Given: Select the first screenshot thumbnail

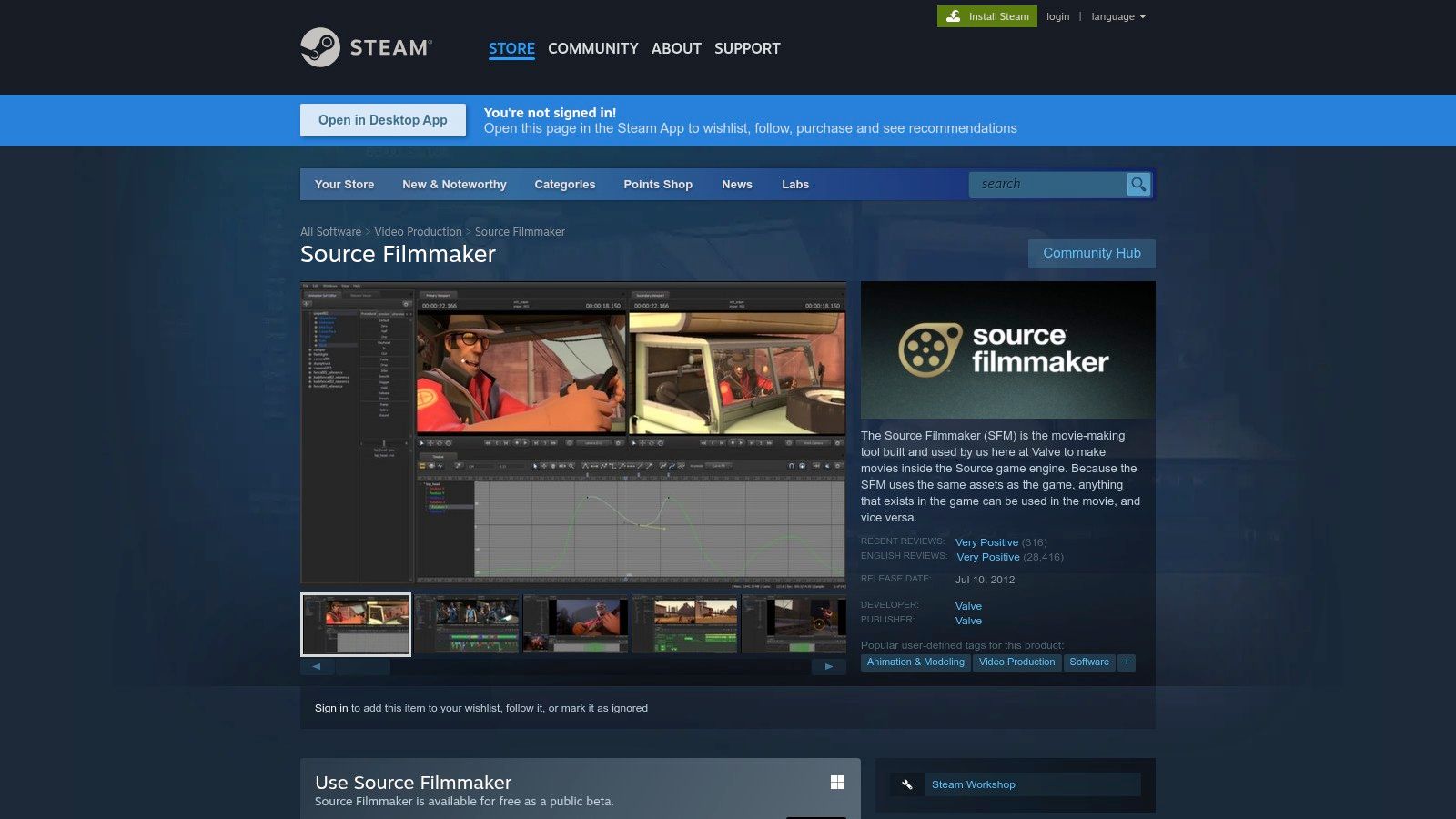Looking at the screenshot, I should (x=356, y=624).
